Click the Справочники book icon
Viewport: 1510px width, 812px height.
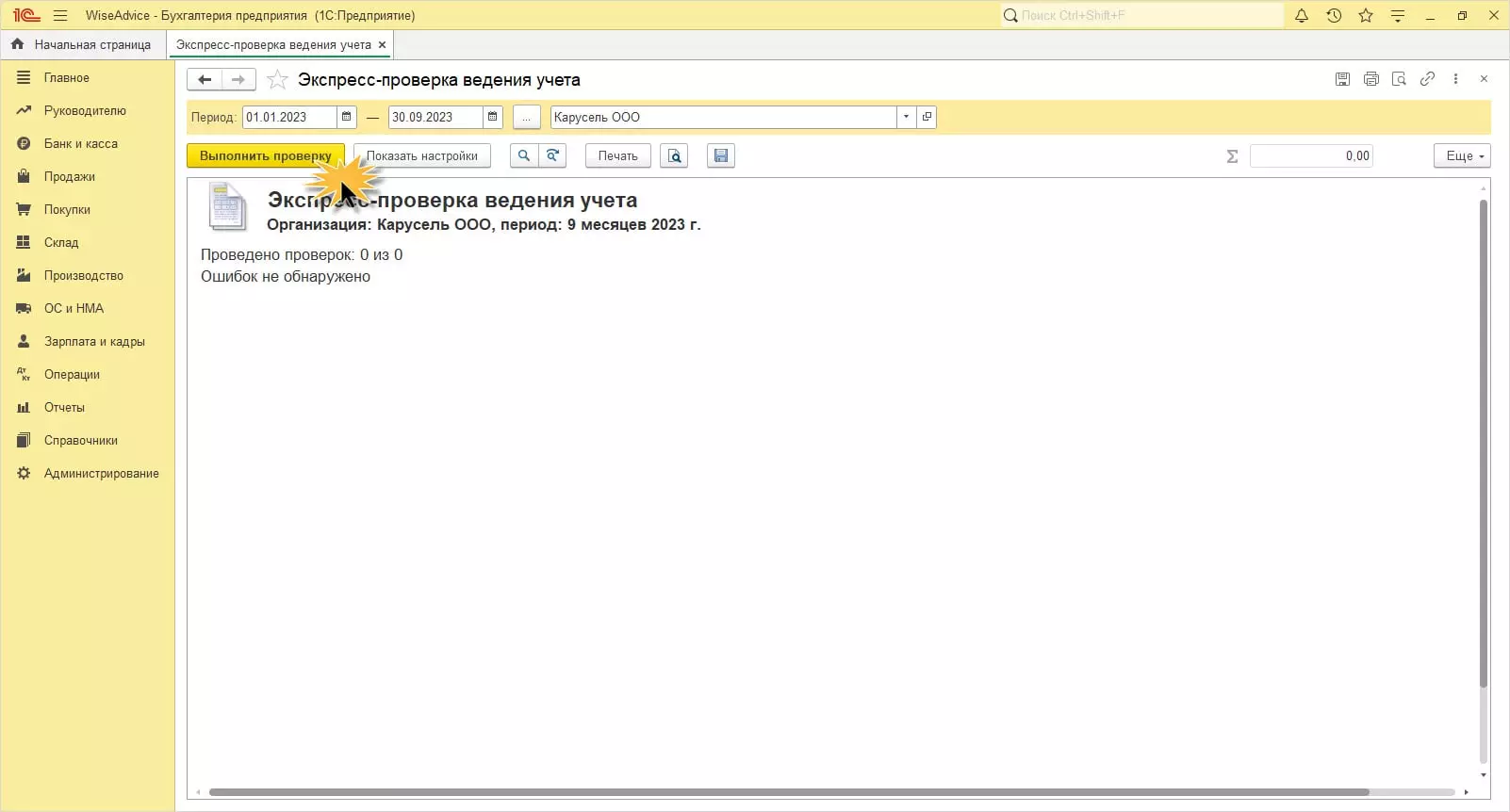click(x=24, y=440)
